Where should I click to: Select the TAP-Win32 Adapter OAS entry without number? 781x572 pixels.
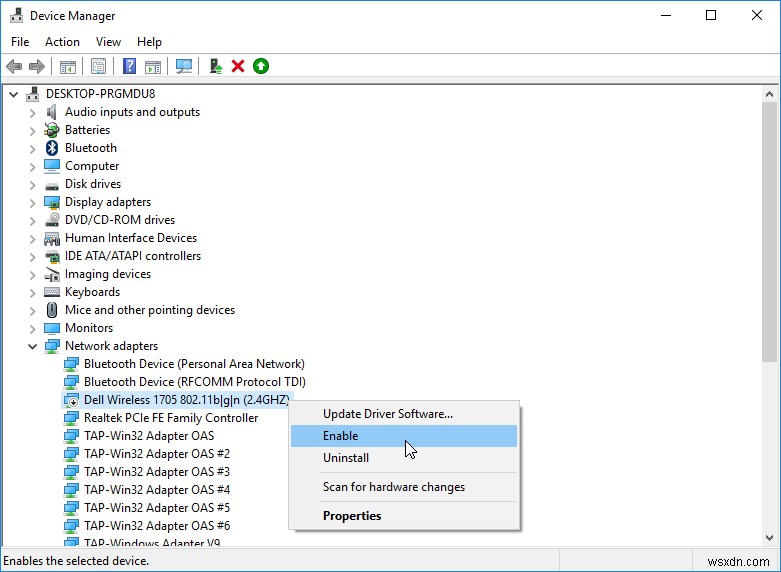(149, 436)
